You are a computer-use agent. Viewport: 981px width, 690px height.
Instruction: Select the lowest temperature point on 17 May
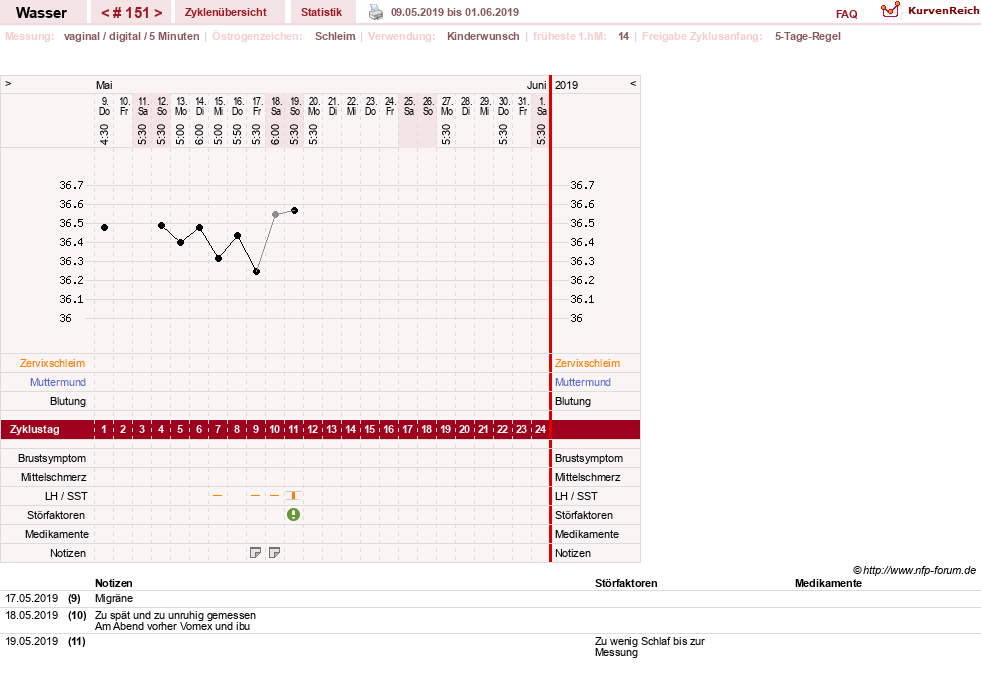click(x=257, y=271)
